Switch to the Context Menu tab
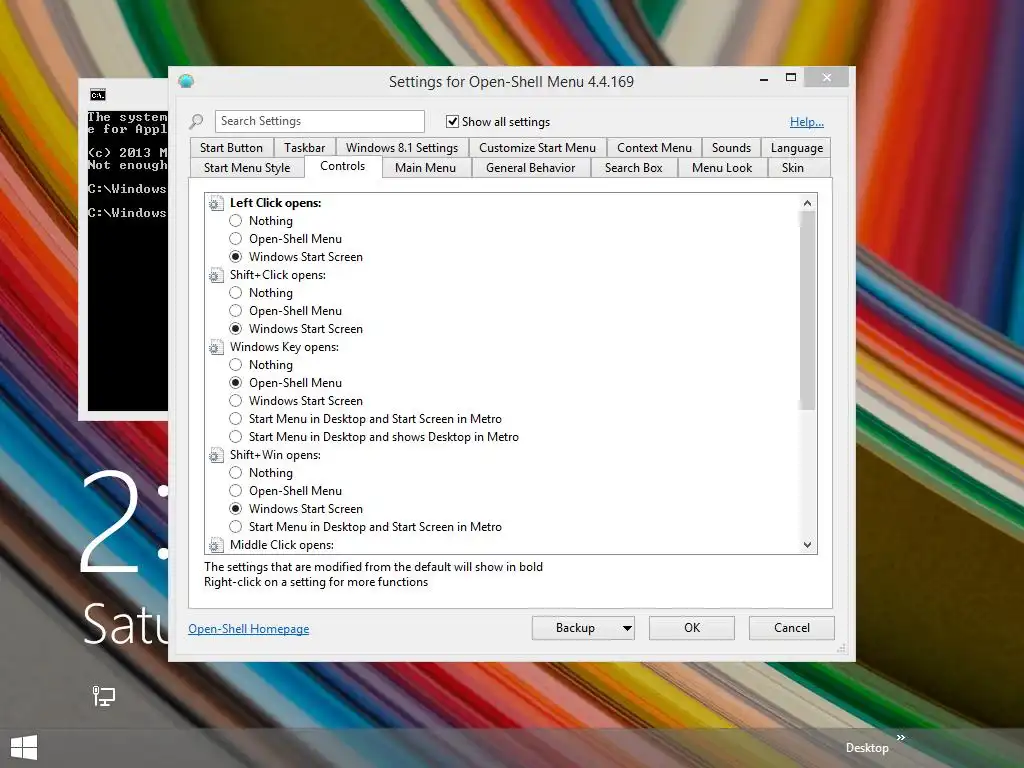This screenshot has width=1024, height=768. coord(654,148)
